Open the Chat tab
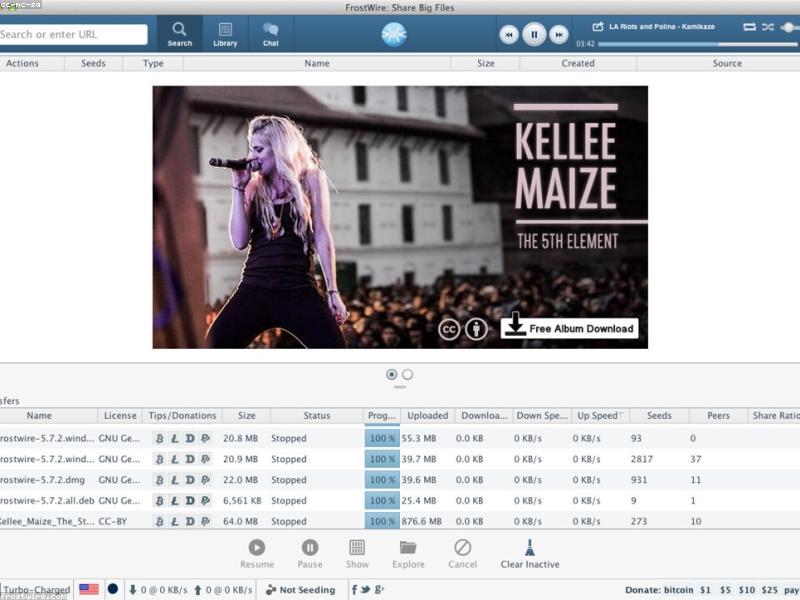 270,34
